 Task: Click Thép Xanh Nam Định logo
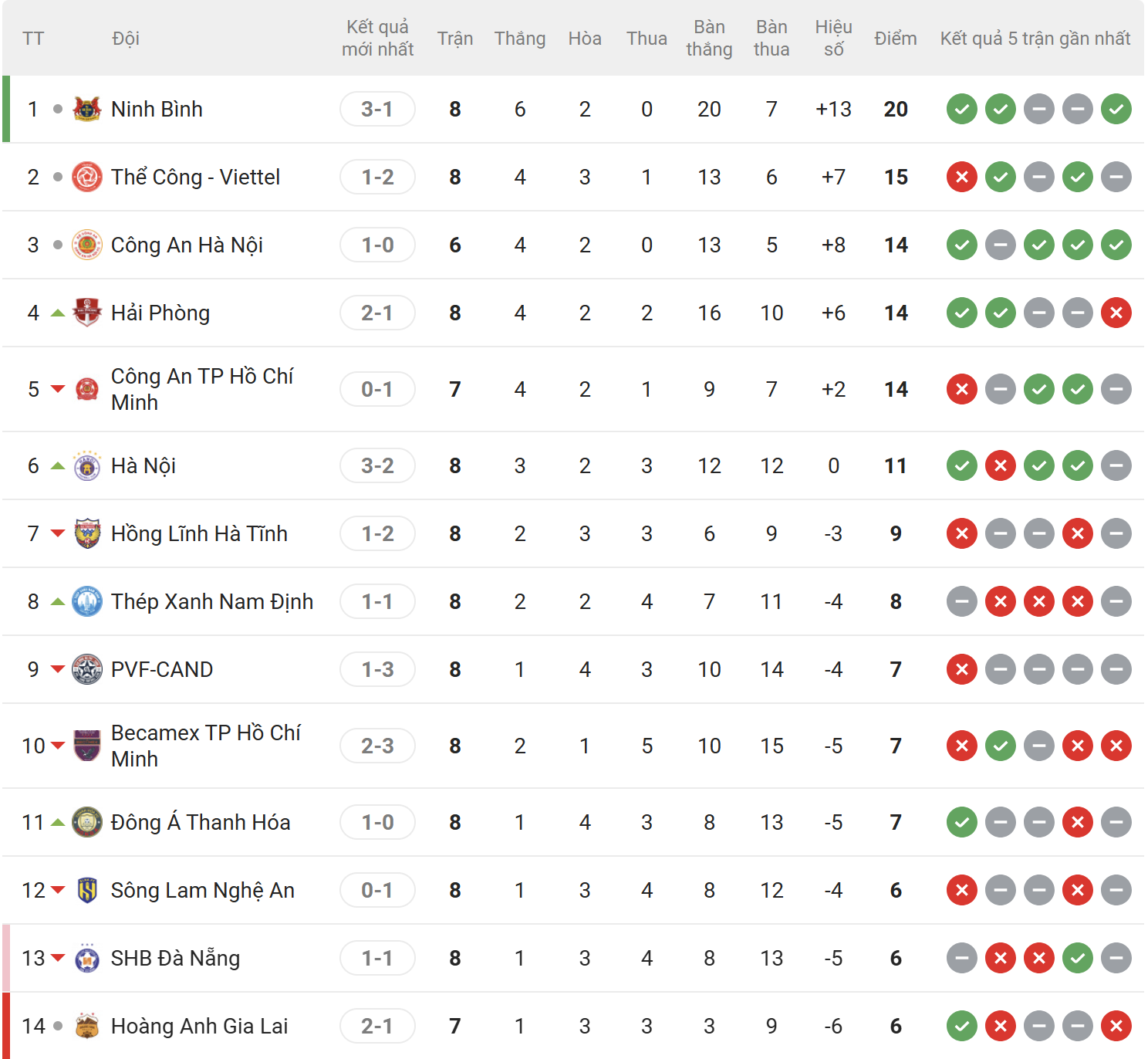point(87,601)
